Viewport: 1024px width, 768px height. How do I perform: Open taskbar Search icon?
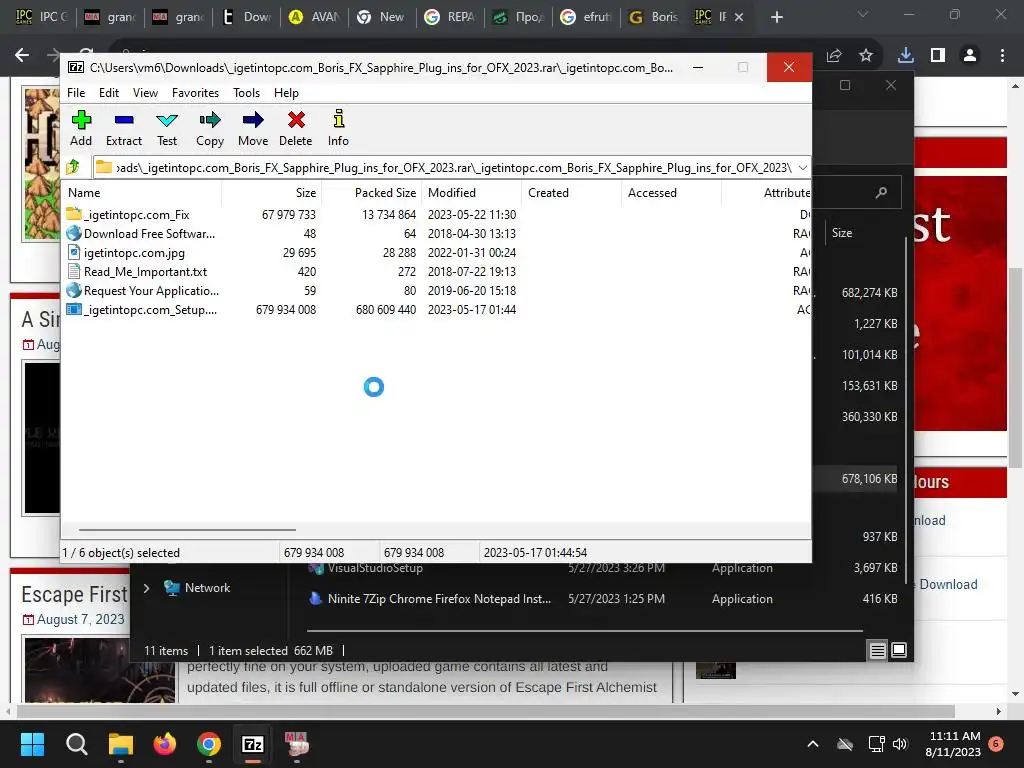76,744
